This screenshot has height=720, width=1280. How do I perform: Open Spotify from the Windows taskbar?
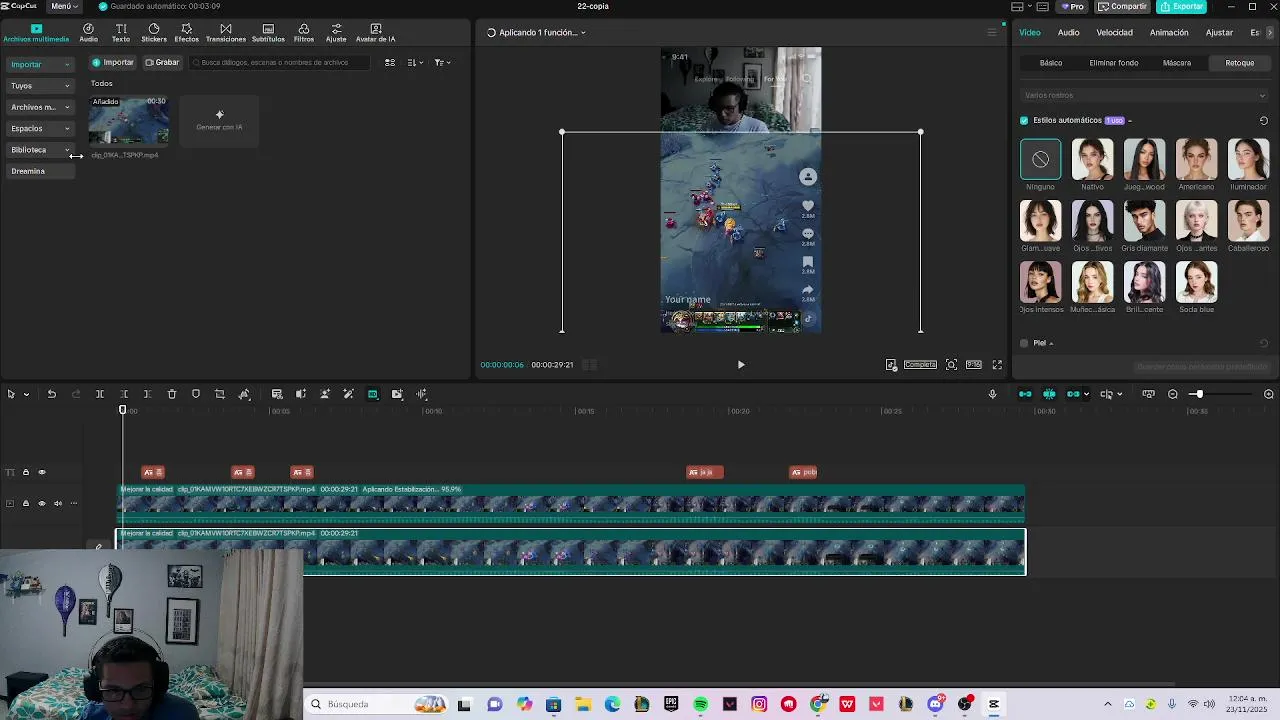pyautogui.click(x=700, y=704)
